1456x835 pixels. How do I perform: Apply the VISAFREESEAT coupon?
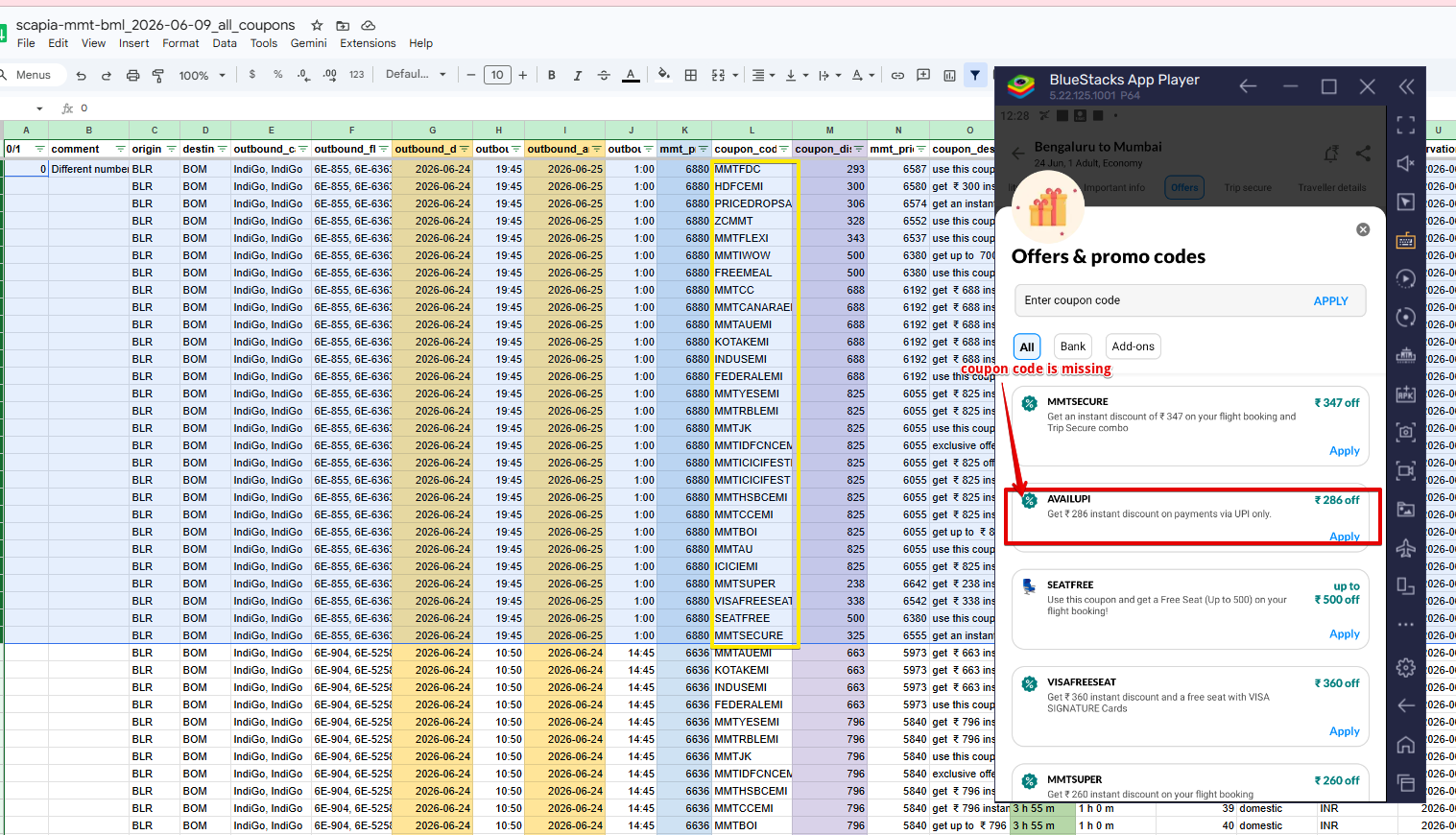click(x=1344, y=731)
